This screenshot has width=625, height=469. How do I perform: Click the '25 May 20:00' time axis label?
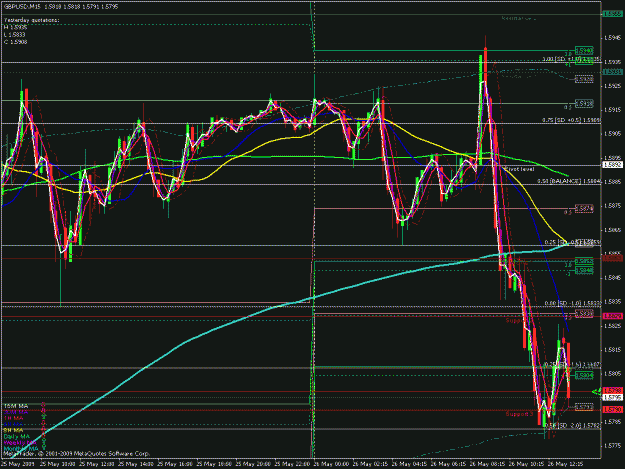pyautogui.click(x=253, y=464)
